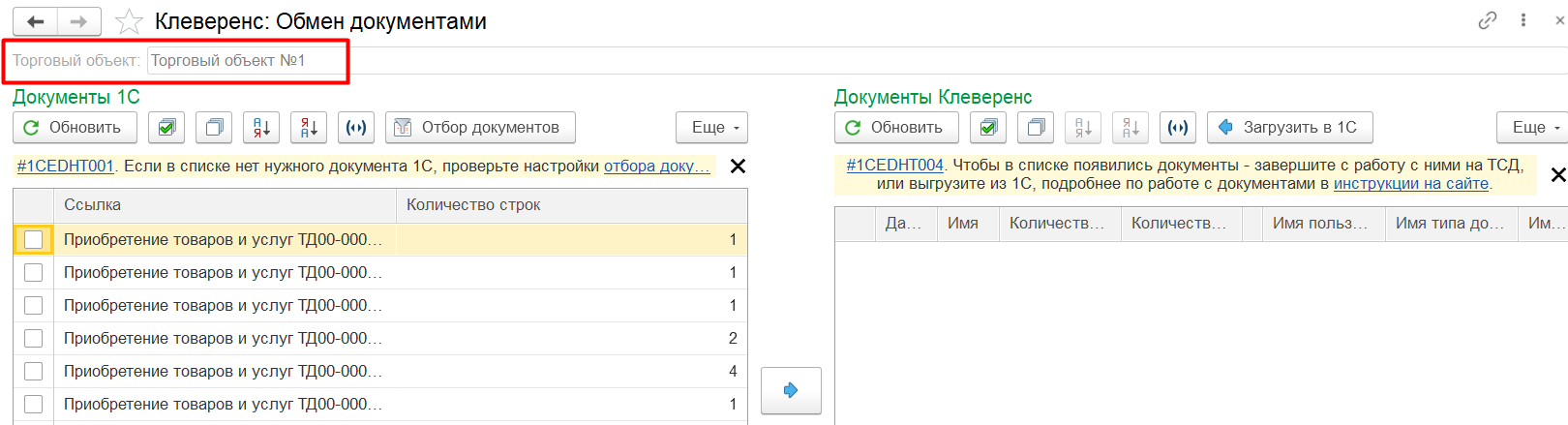Screen dimensions: 1568x425
Task: Tick checkbox of row with 2 lines
Action: (x=34, y=338)
